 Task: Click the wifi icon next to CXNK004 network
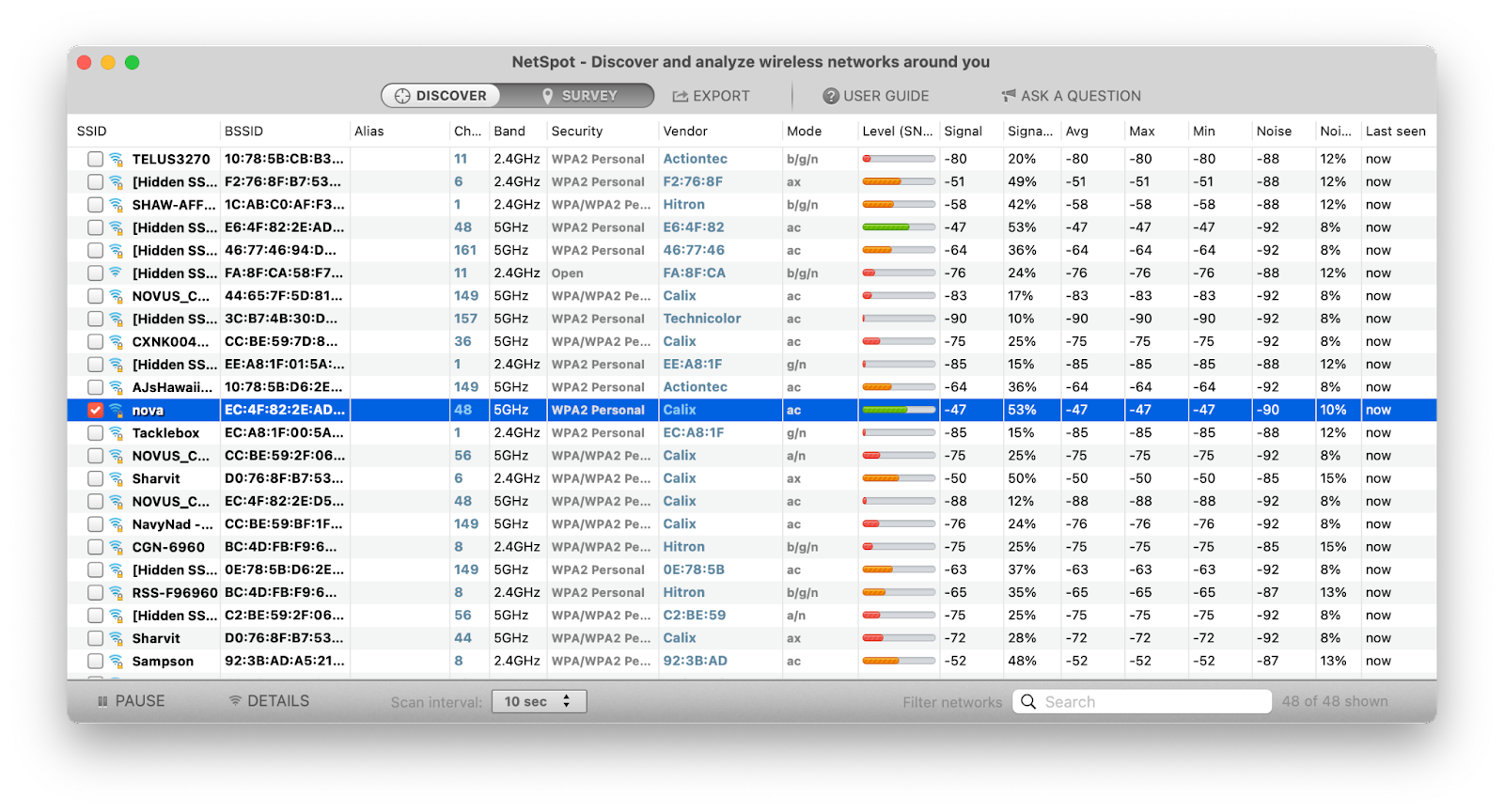pos(116,342)
